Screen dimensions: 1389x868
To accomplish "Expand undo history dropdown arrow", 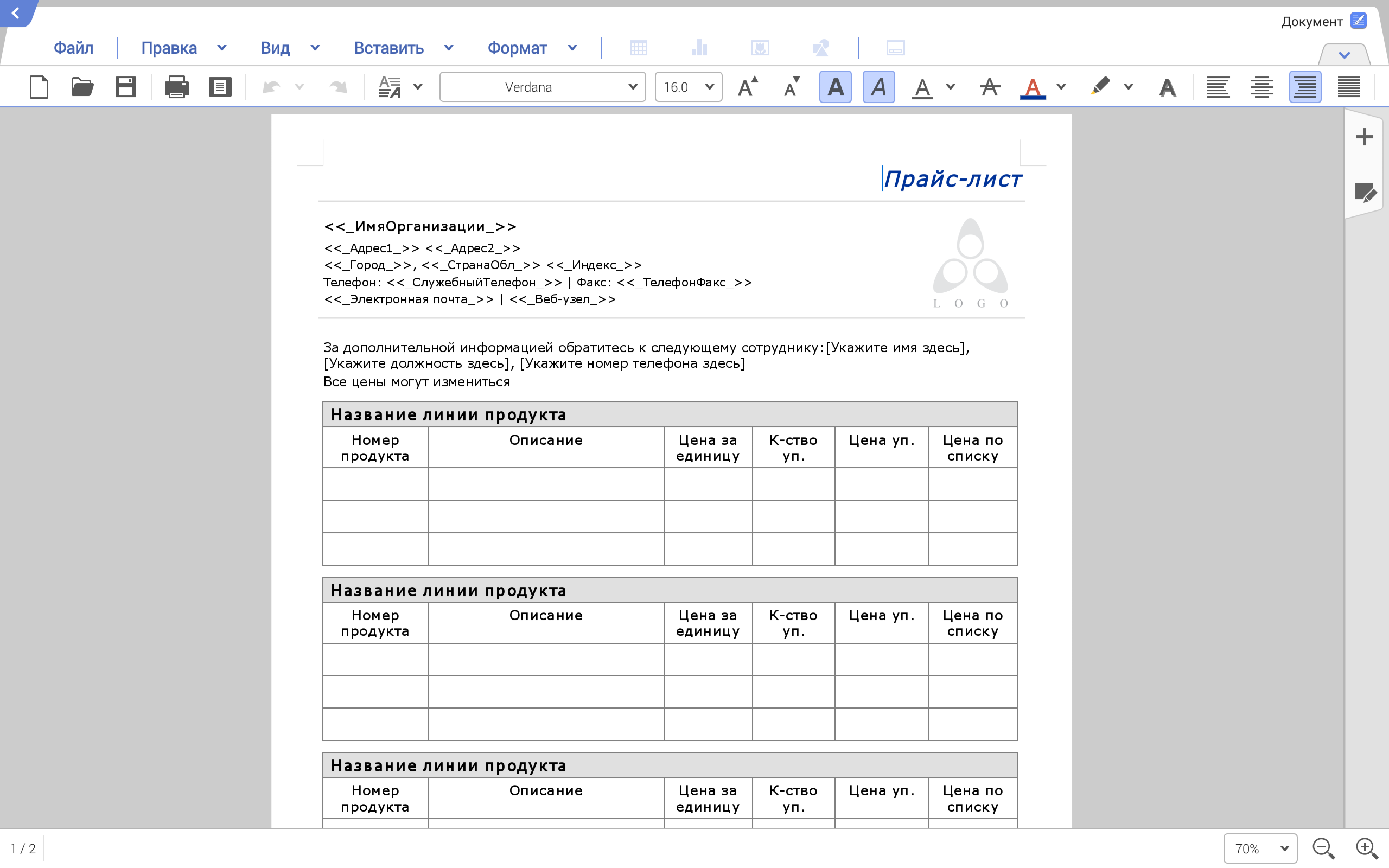I will [x=299, y=87].
